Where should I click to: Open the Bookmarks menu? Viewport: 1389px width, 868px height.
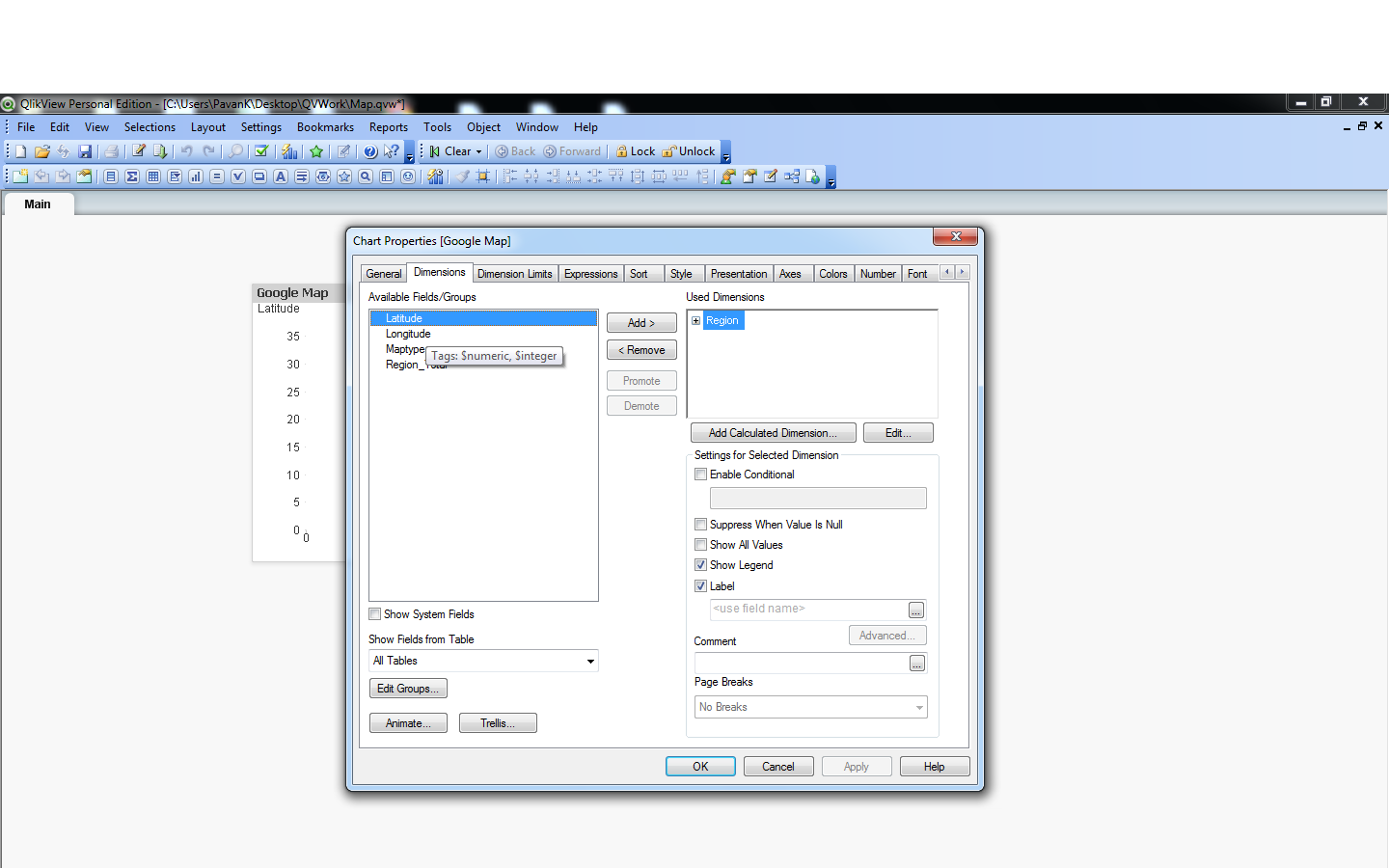[325, 127]
